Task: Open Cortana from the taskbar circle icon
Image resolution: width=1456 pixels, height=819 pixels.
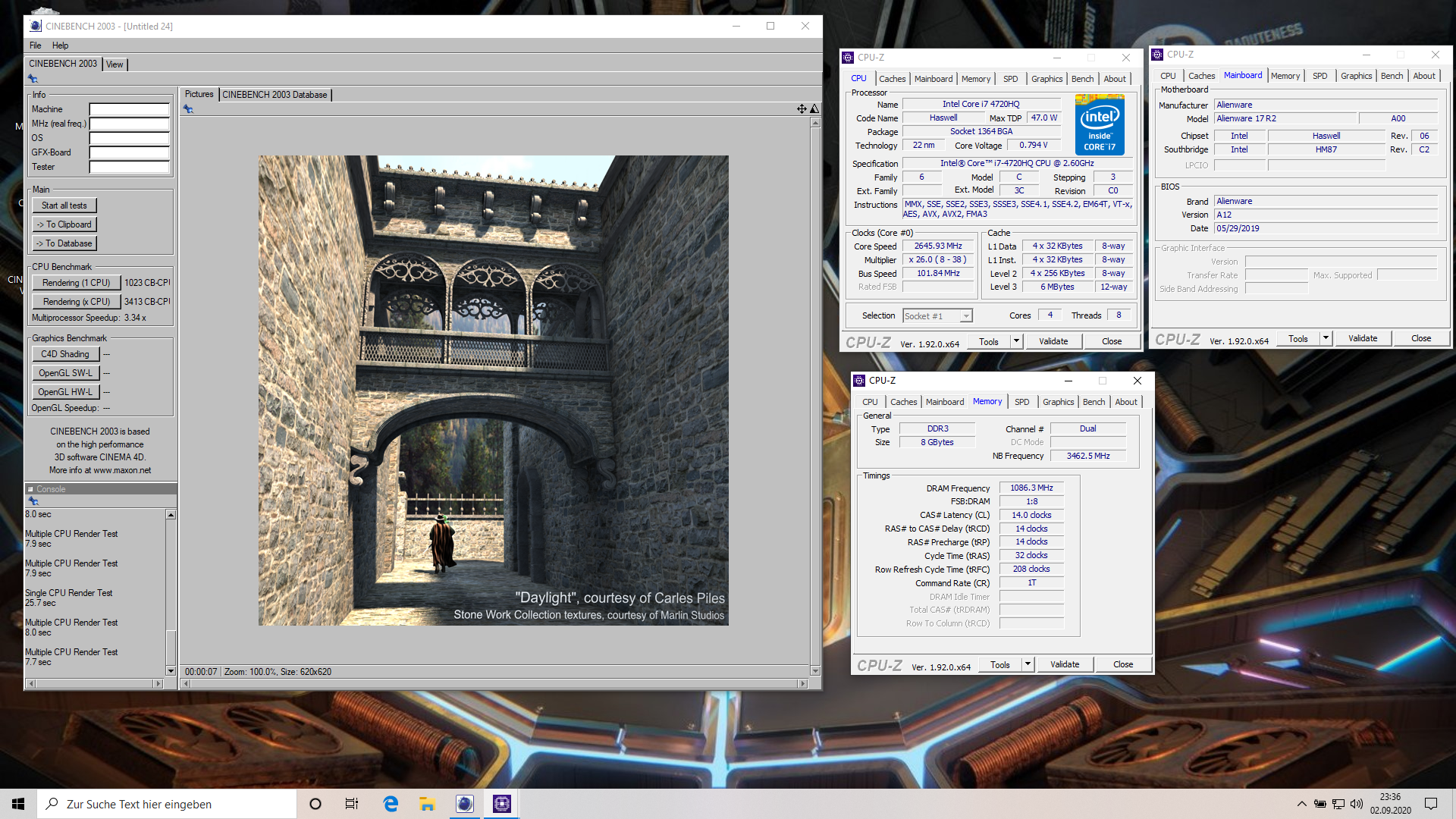Action: point(315,804)
